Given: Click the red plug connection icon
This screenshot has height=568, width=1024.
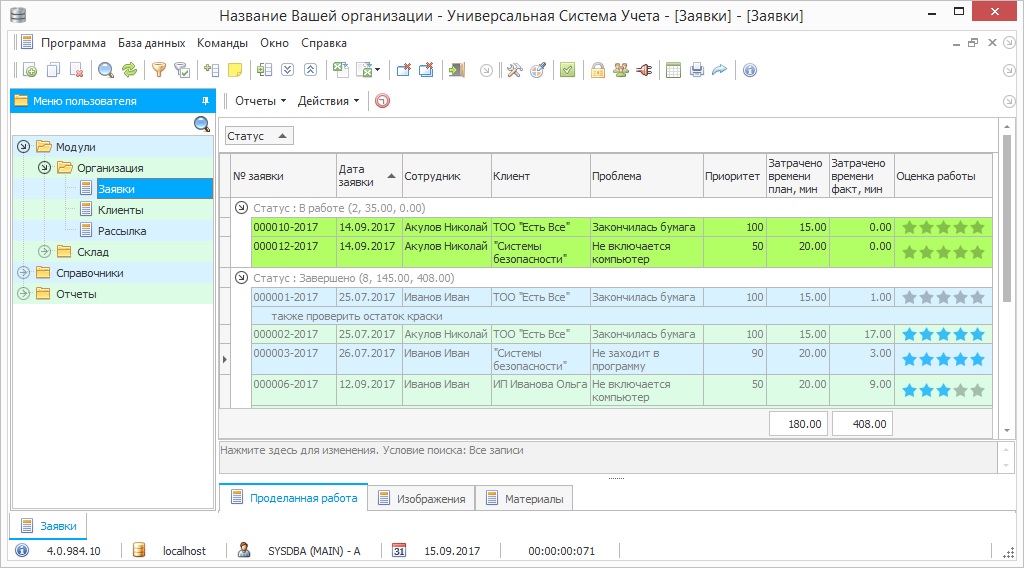Looking at the screenshot, I should click(645, 71).
